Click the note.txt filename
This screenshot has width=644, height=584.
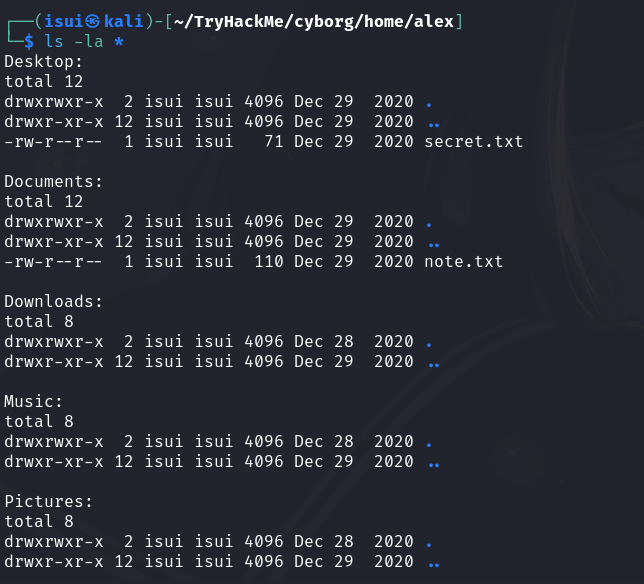[463, 262]
